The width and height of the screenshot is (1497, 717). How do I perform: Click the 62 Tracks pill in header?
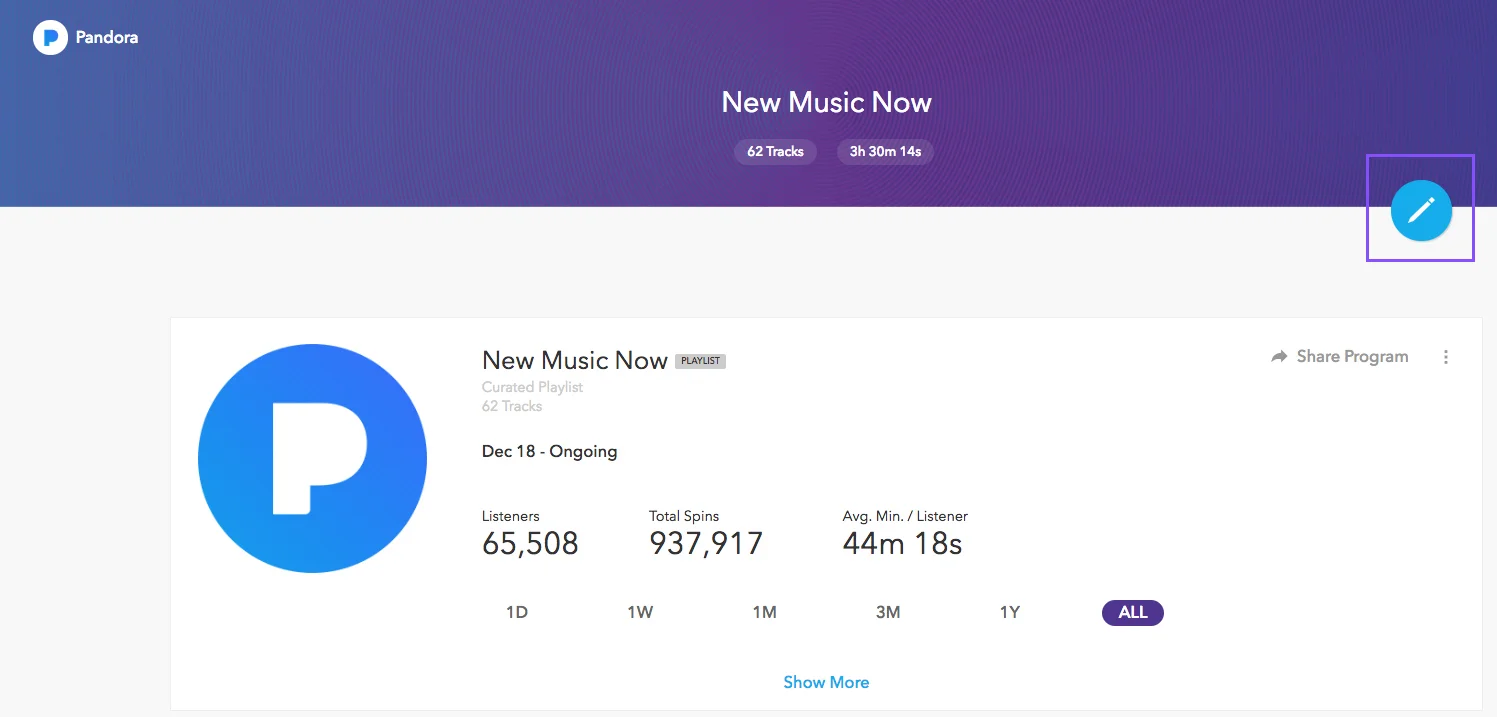point(776,152)
